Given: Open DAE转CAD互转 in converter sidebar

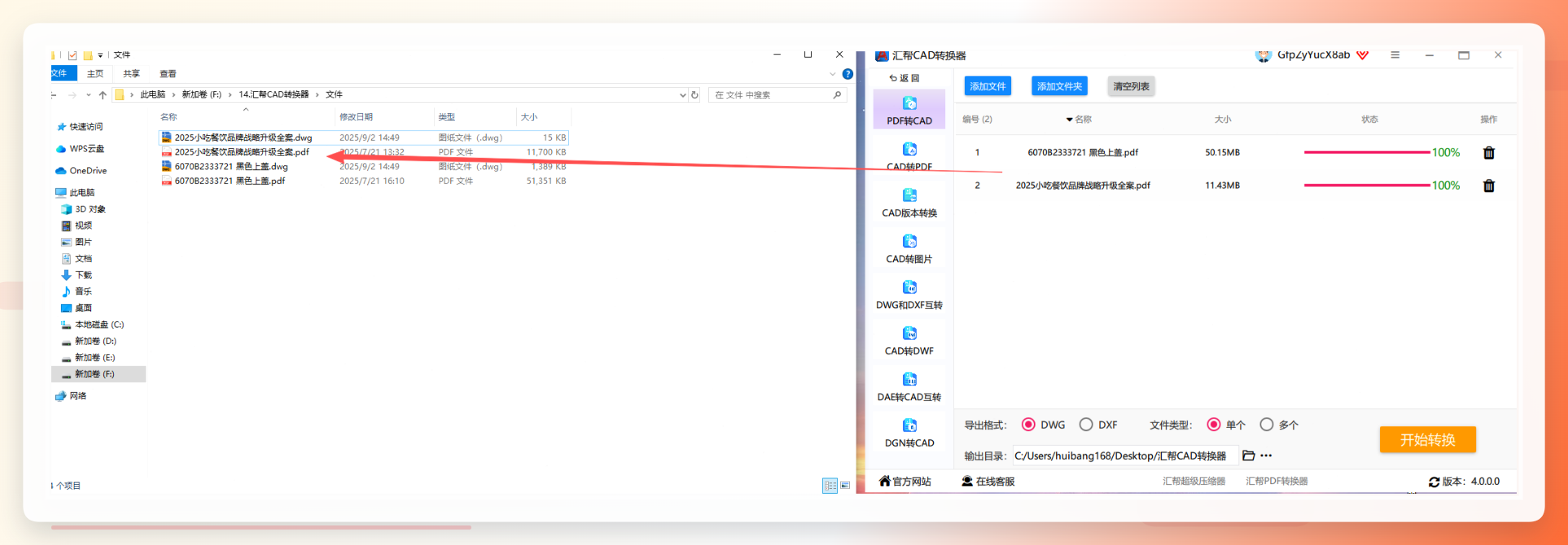Looking at the screenshot, I should [909, 387].
